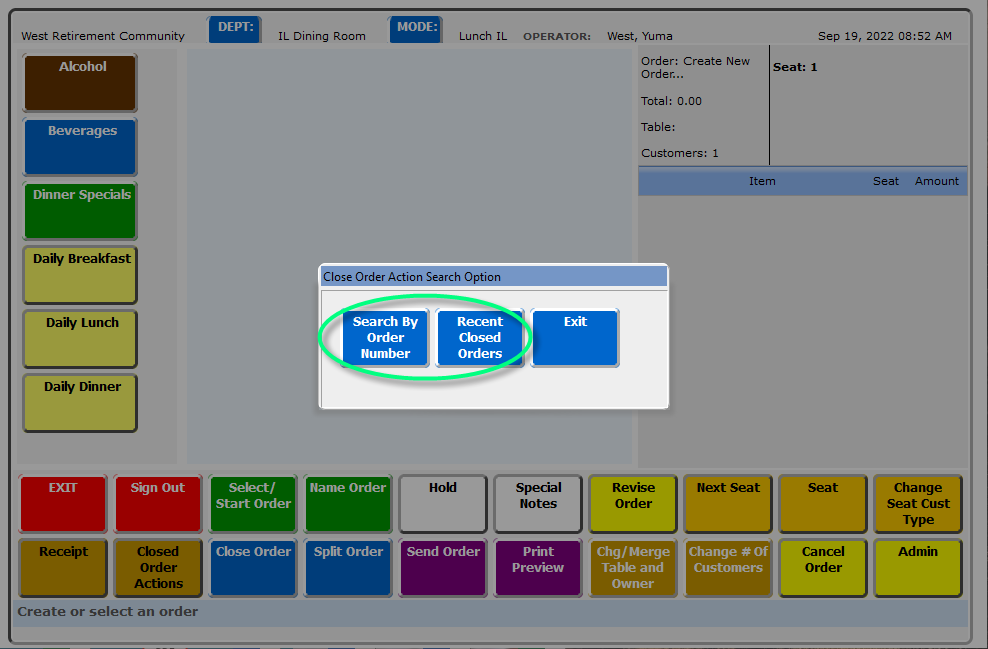Open Special Notes
Viewport: 988px width, 649px height.
(x=538, y=503)
